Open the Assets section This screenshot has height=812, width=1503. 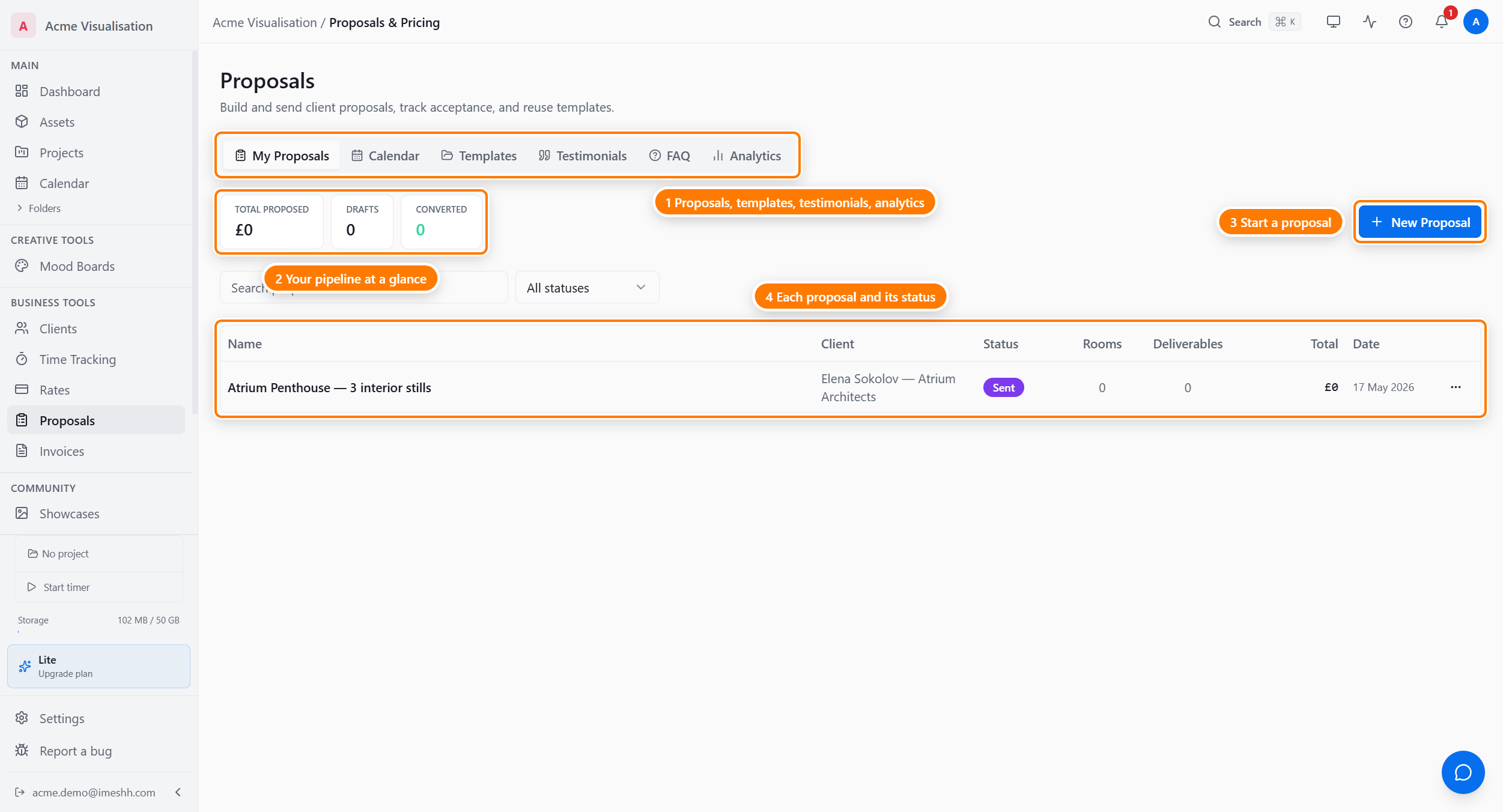point(96,122)
